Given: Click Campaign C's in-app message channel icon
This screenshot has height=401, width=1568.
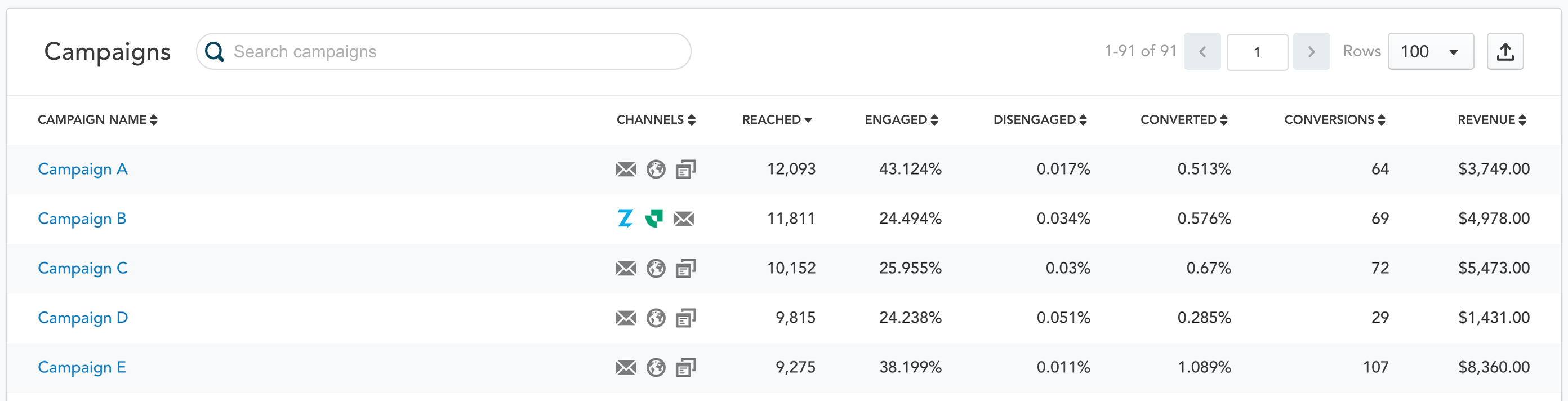Looking at the screenshot, I should pos(685,268).
